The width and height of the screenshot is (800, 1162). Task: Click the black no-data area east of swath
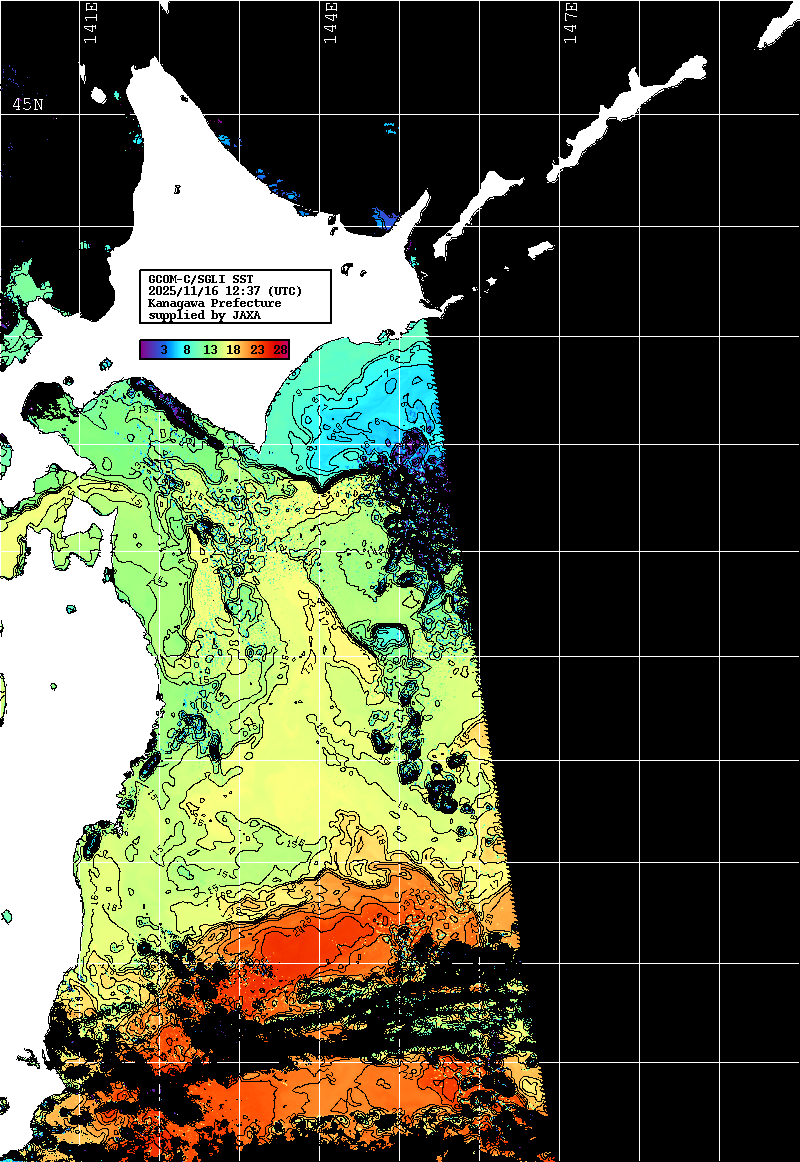point(650,600)
